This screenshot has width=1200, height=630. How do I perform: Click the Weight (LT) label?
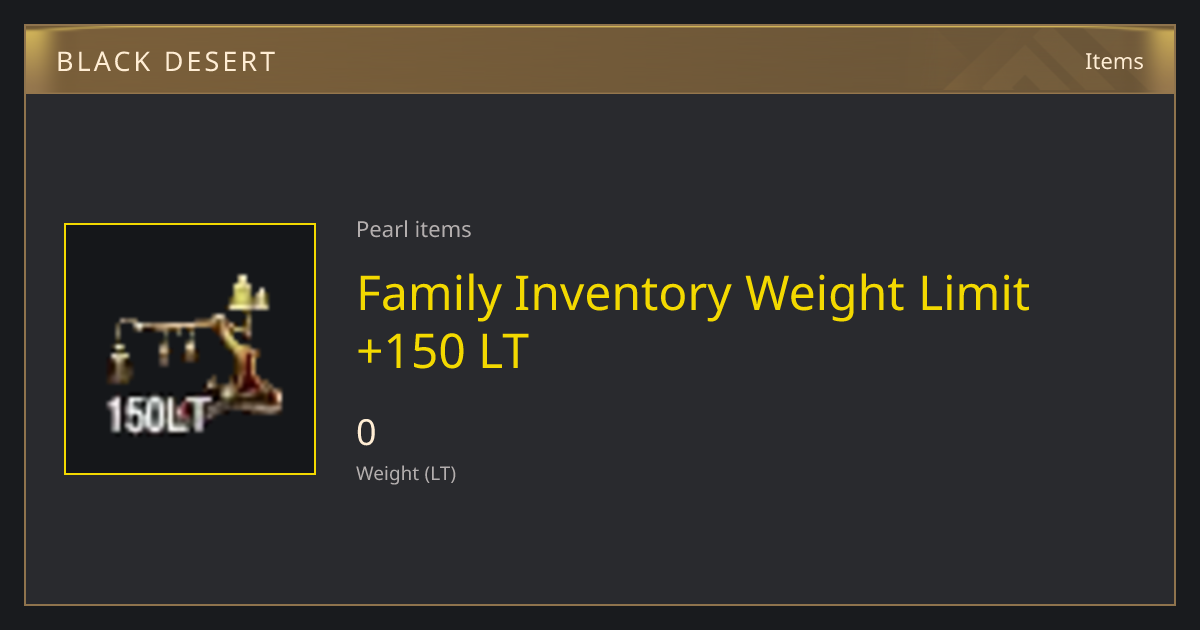(x=406, y=473)
